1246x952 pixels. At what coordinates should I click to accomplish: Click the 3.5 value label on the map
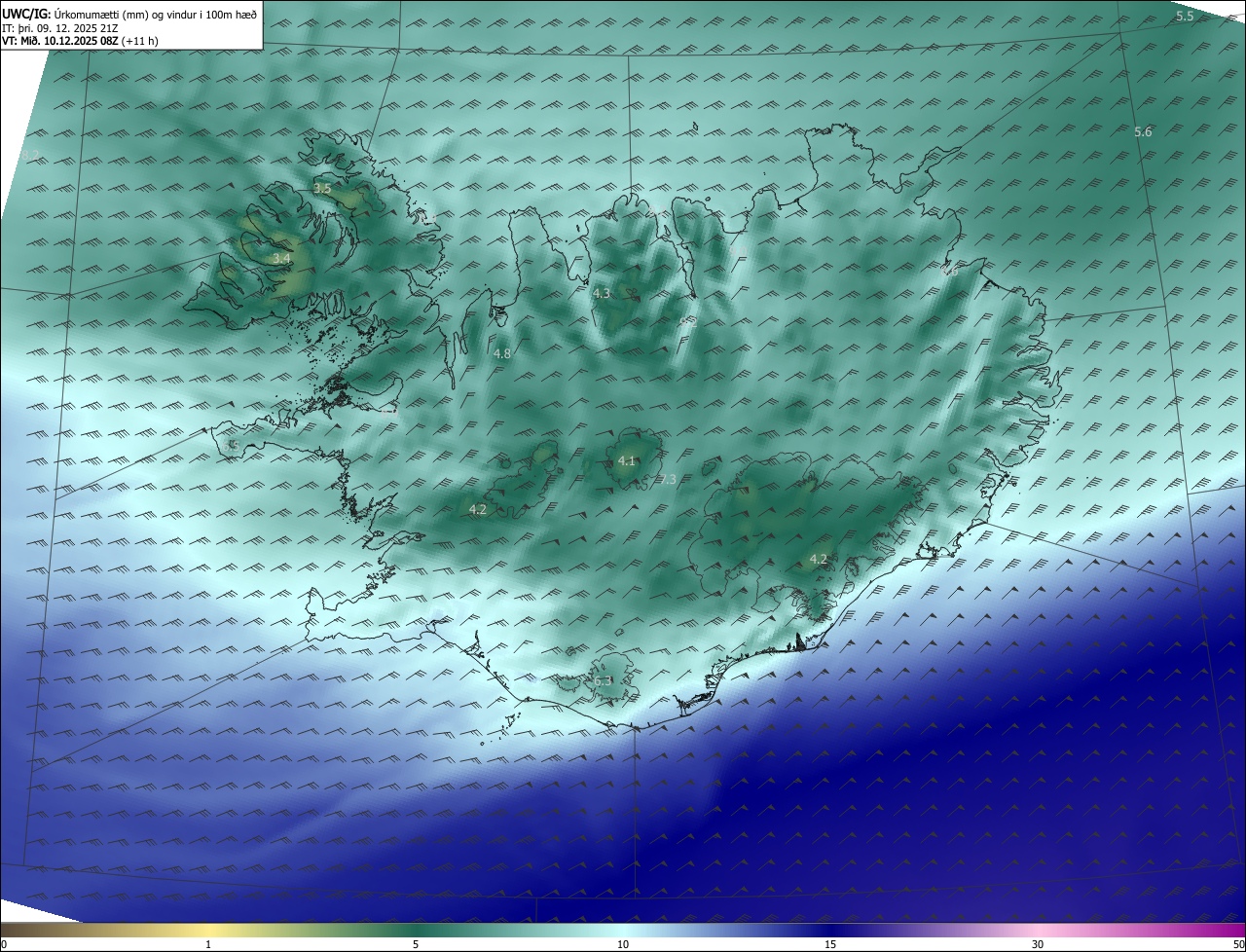tap(322, 188)
